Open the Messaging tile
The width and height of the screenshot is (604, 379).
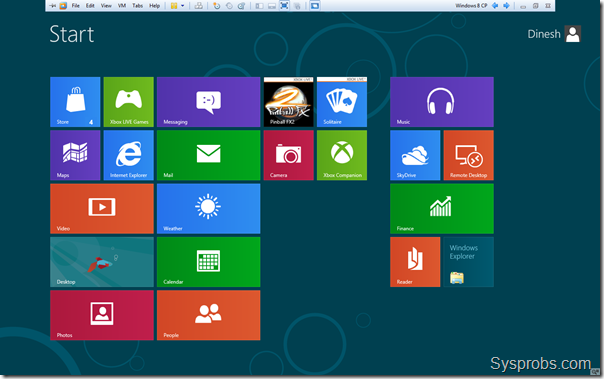[208, 102]
